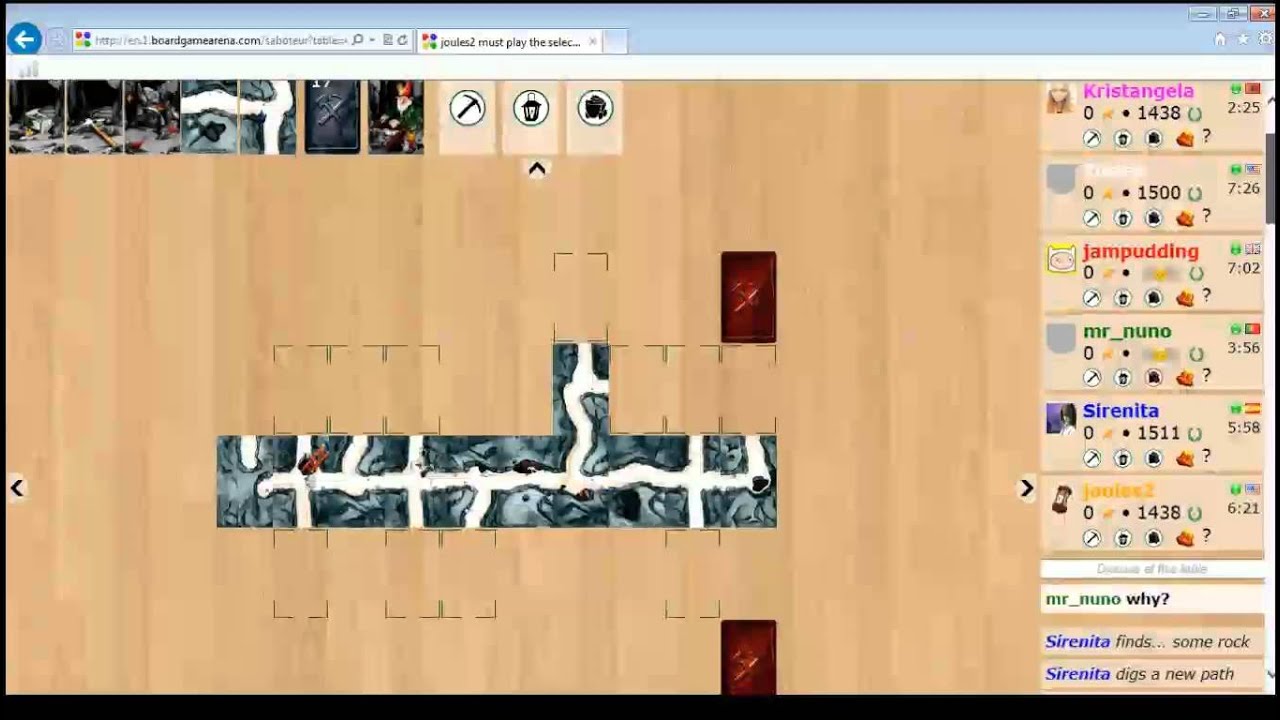1280x720 pixels.
Task: Click the lantern icon in the 1500-rated player's row
Action: [x=1123, y=218]
